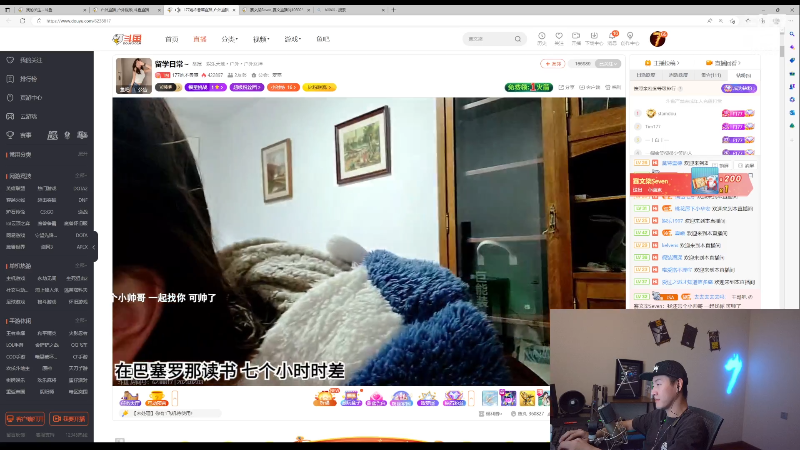Click the magnifier search icon
Image resolution: width=800 pixels, height=450 pixels.
click(x=518, y=39)
